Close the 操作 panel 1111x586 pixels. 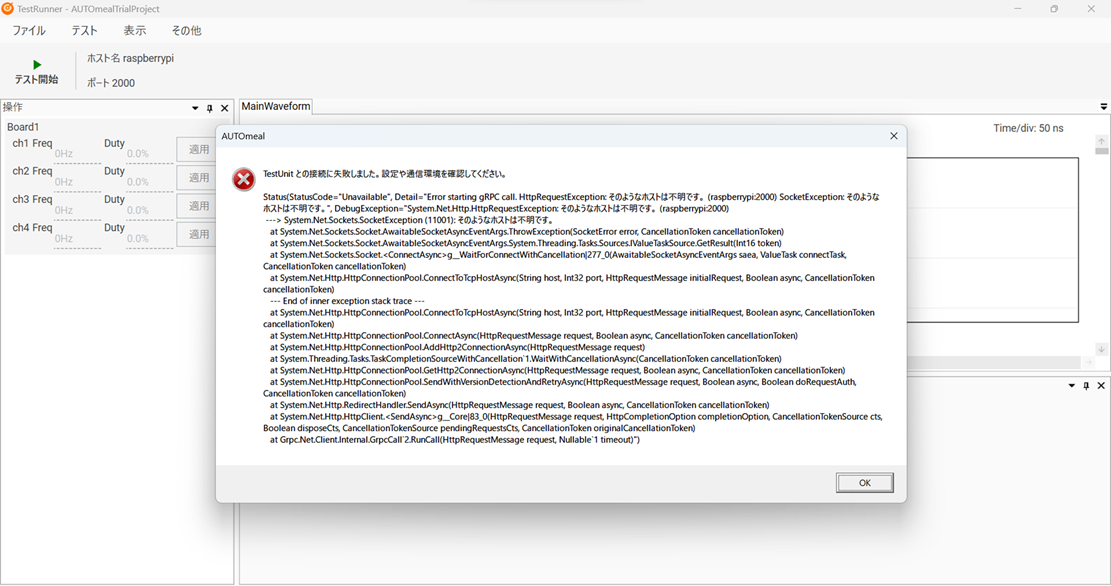(x=224, y=108)
